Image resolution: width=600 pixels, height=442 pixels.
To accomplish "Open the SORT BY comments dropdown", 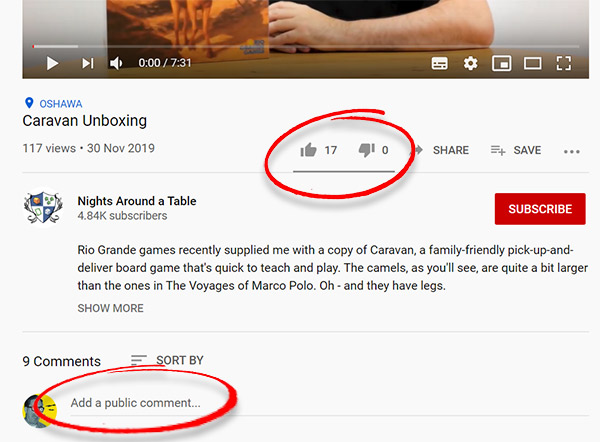I will coord(167,360).
